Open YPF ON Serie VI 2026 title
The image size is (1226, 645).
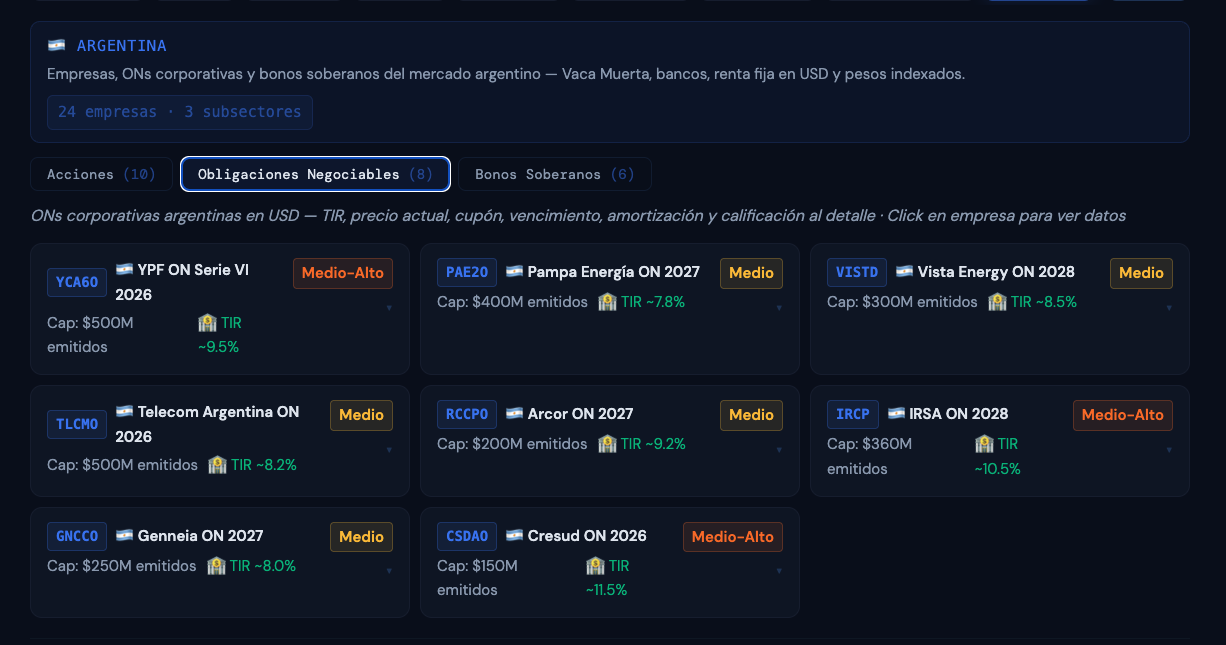(x=183, y=282)
